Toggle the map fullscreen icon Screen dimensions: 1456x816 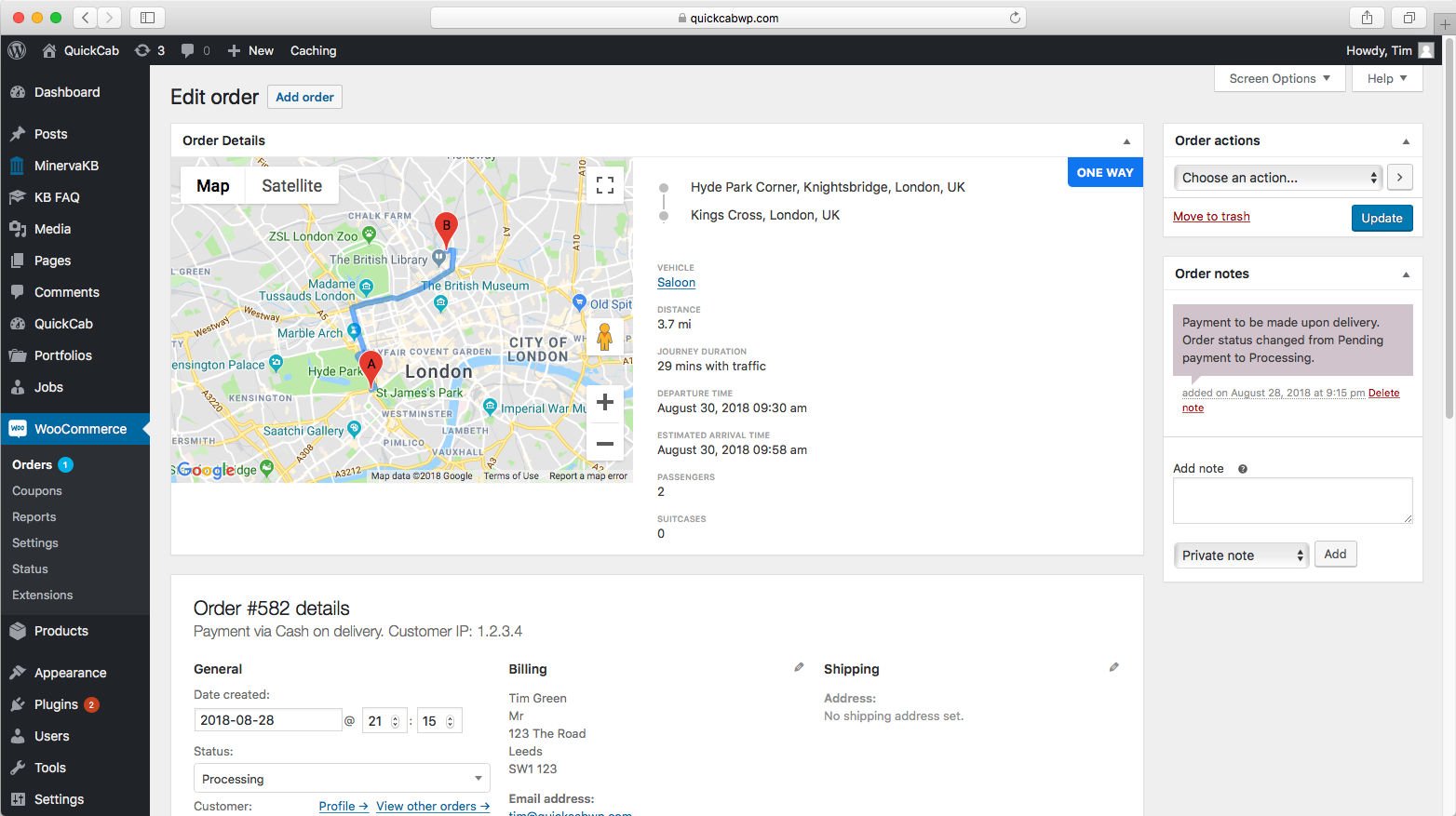pos(604,185)
